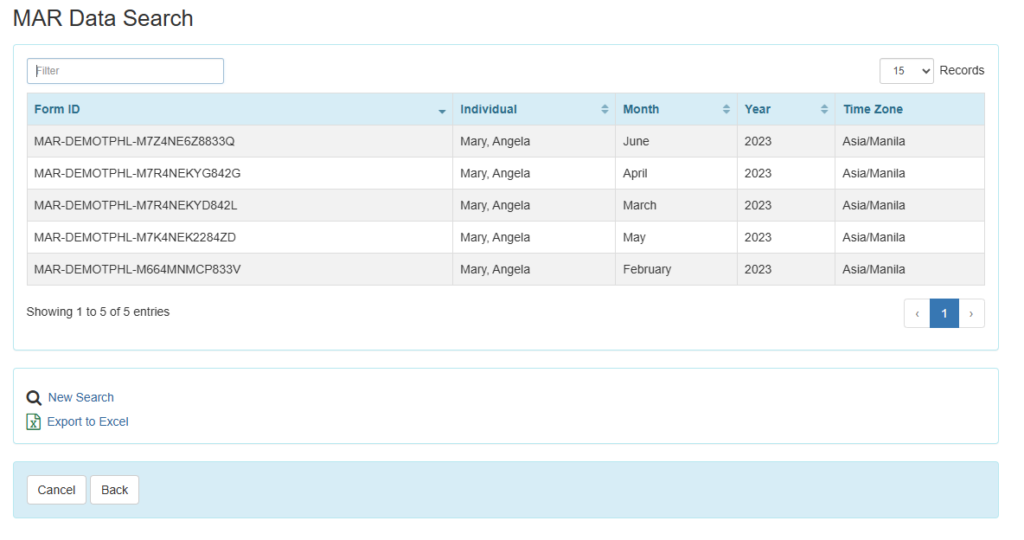Focus the Filter text field
The width and height of the screenshot is (1024, 540).
[125, 71]
